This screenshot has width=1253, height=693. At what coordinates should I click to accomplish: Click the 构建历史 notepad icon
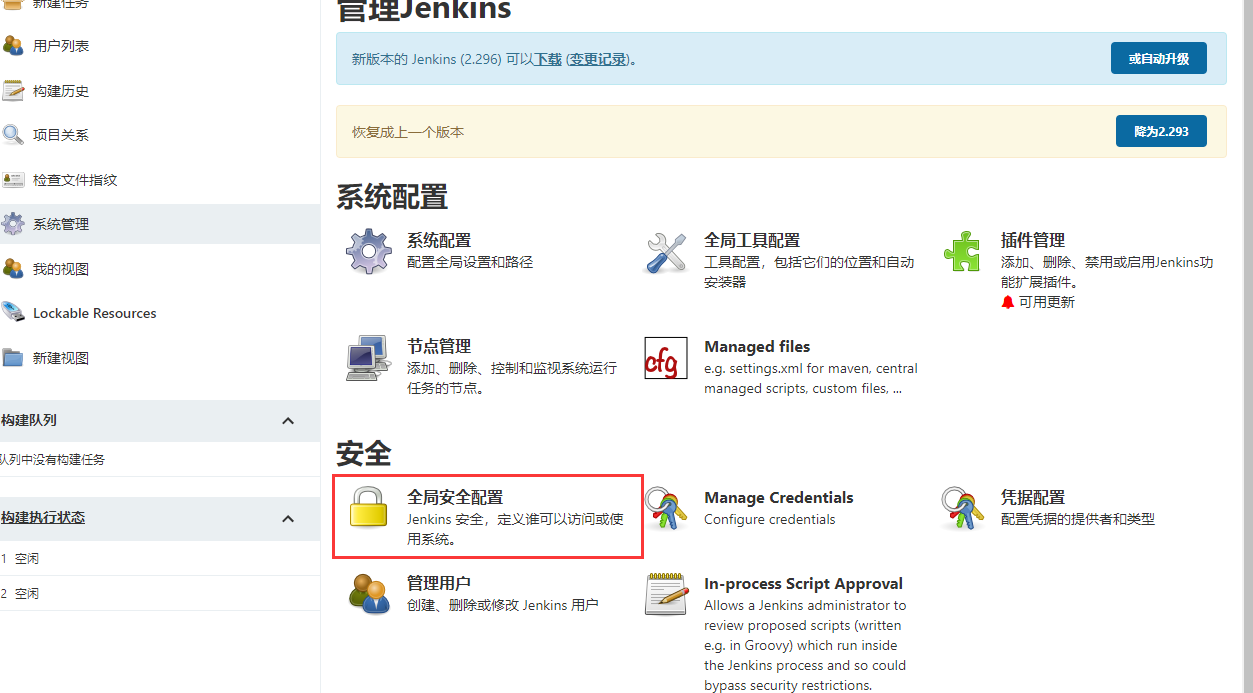pos(13,91)
